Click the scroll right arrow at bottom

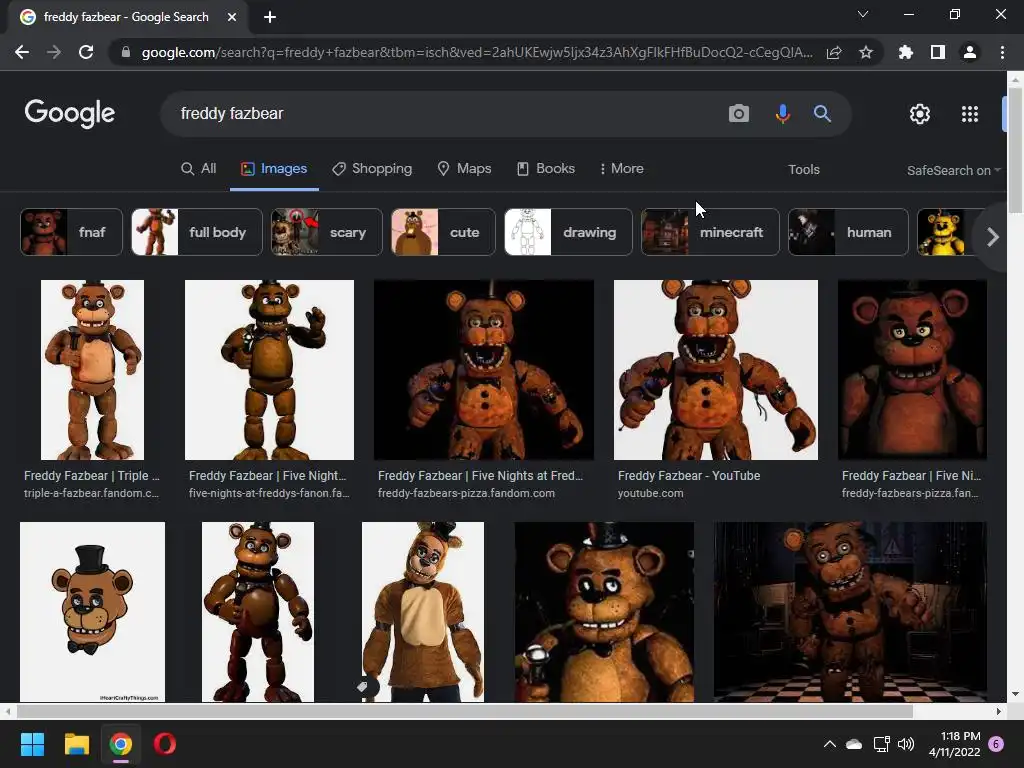[x=999, y=711]
